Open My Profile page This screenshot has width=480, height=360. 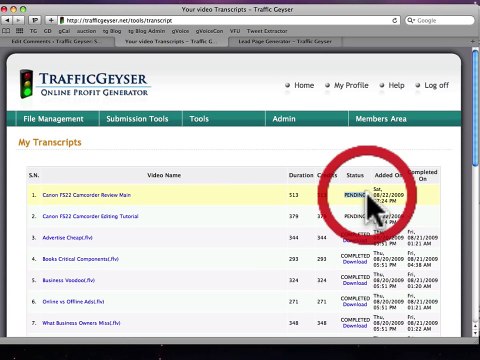click(351, 85)
